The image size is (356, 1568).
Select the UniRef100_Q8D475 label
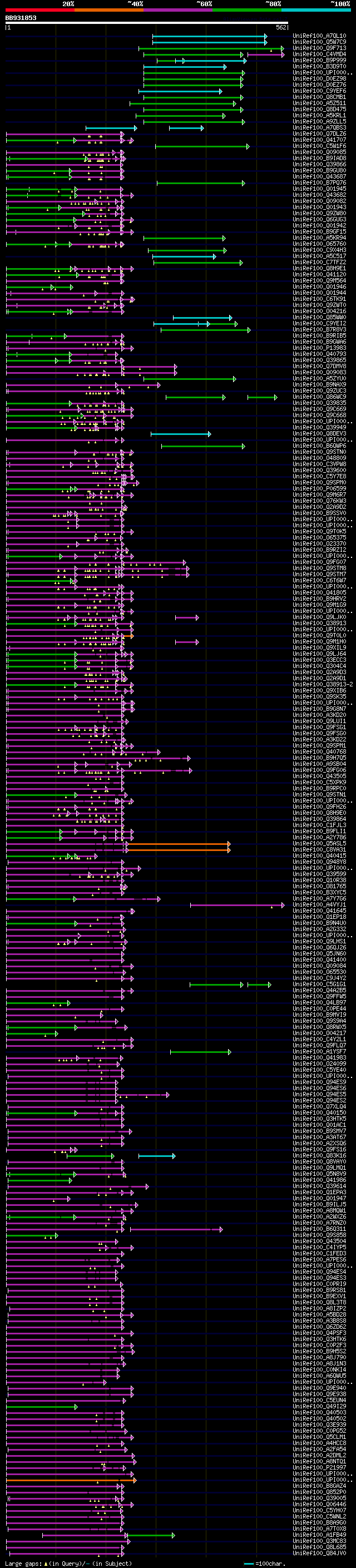[x=319, y=109]
